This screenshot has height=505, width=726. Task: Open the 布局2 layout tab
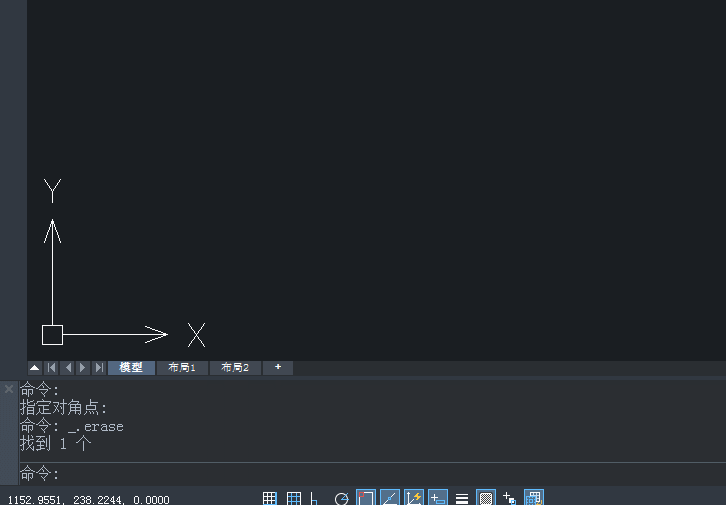[235, 368]
